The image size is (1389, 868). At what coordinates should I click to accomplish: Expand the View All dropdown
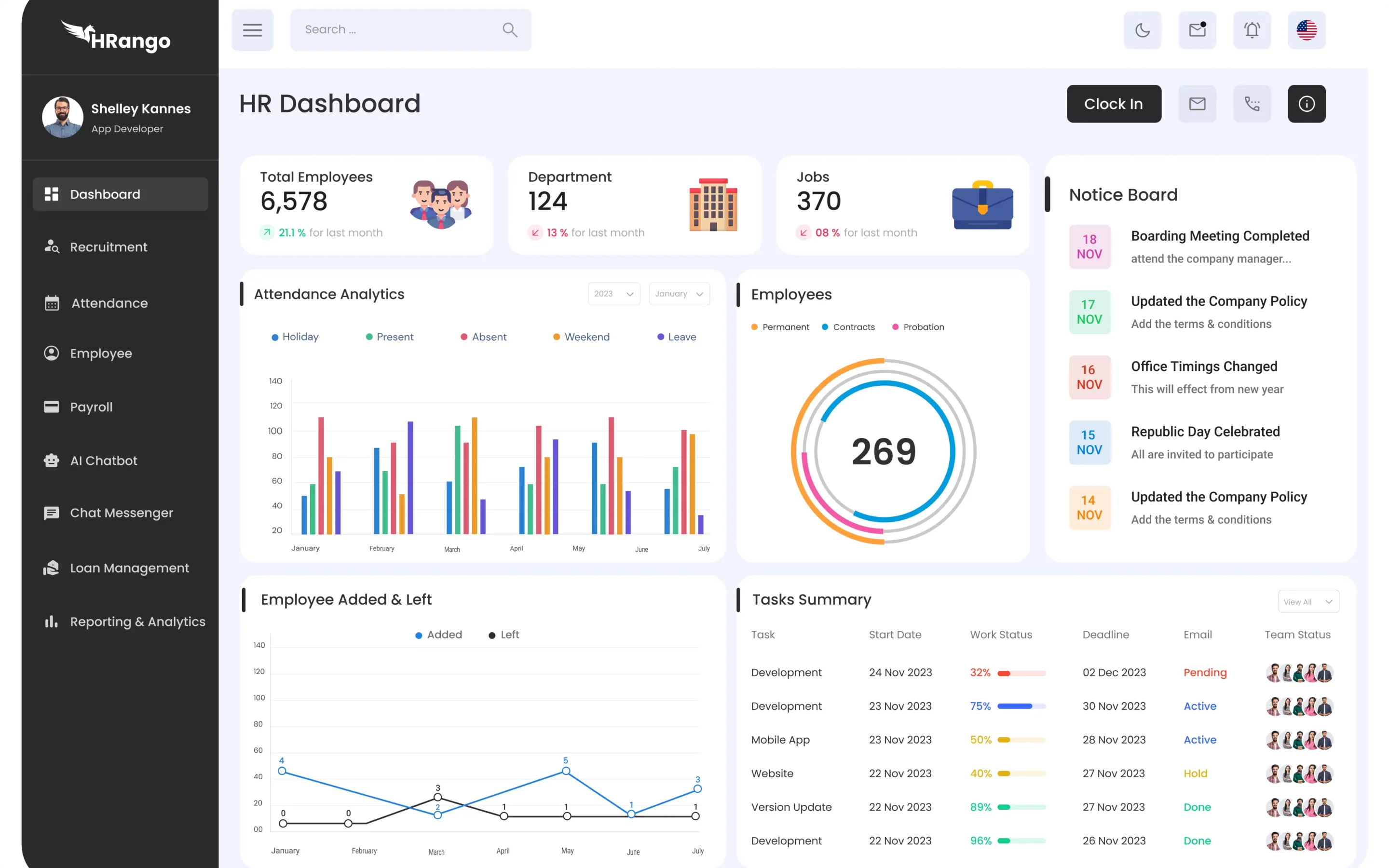click(x=1308, y=602)
